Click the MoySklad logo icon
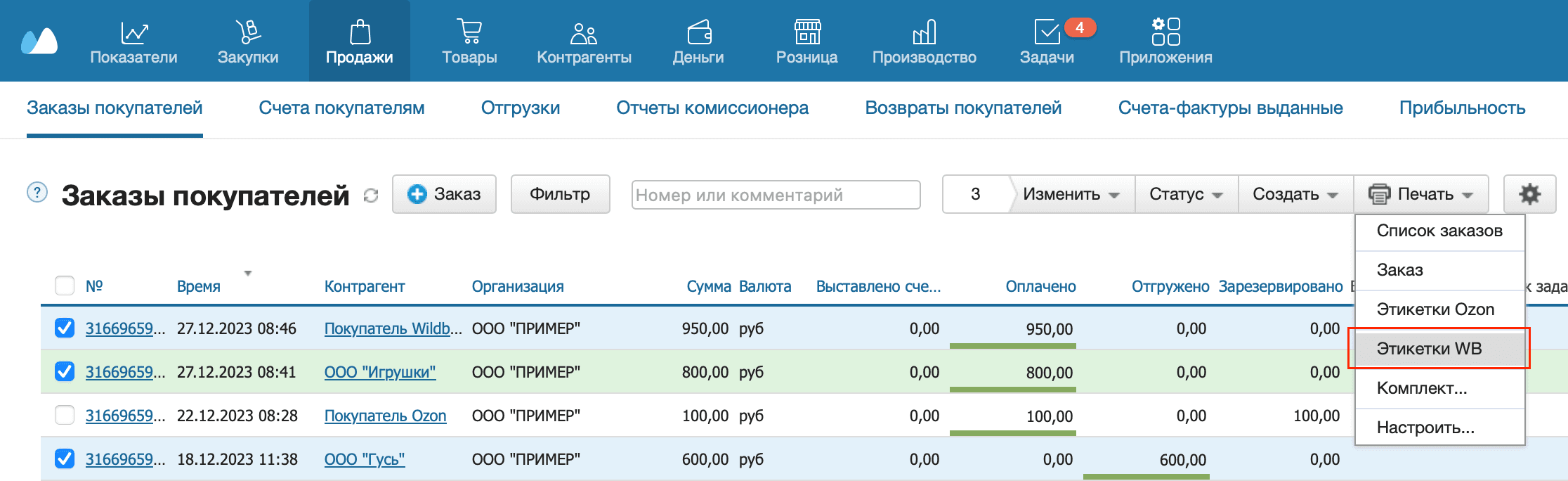1568x481 pixels. (39, 41)
